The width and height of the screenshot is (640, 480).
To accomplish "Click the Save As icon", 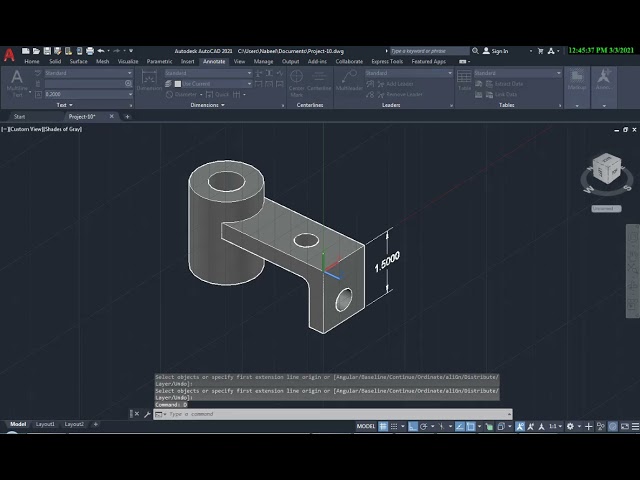I will (58, 51).
